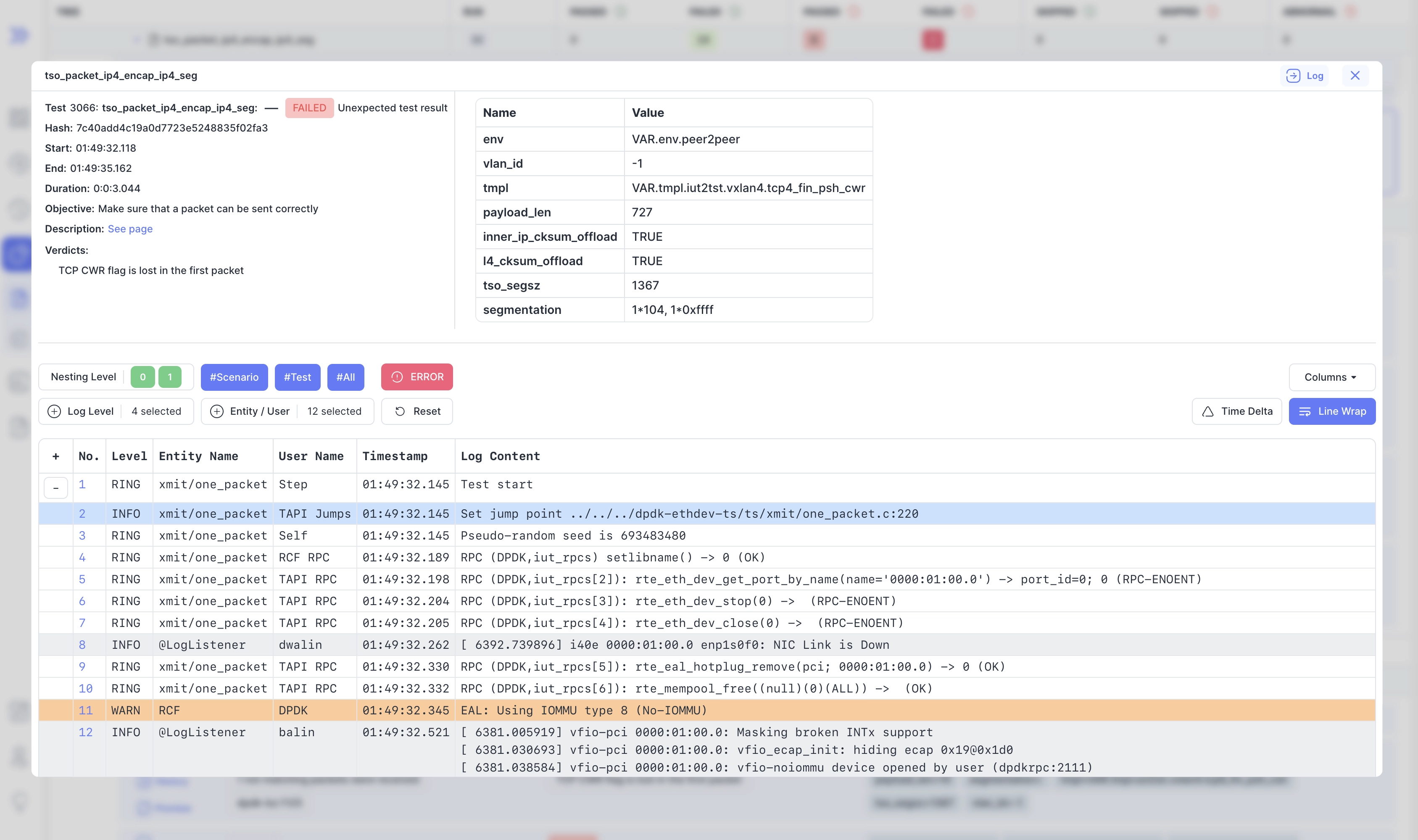This screenshot has width=1418, height=840.
Task: Select the #Scenario filter
Action: click(x=234, y=377)
